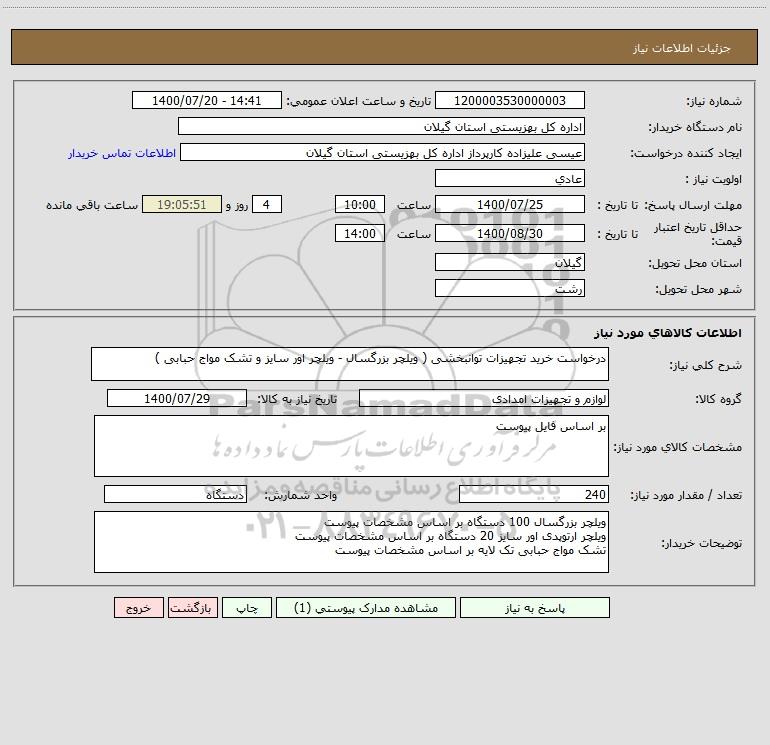Click the announcement date field 1400/07/20 - 14:41

tap(207, 100)
